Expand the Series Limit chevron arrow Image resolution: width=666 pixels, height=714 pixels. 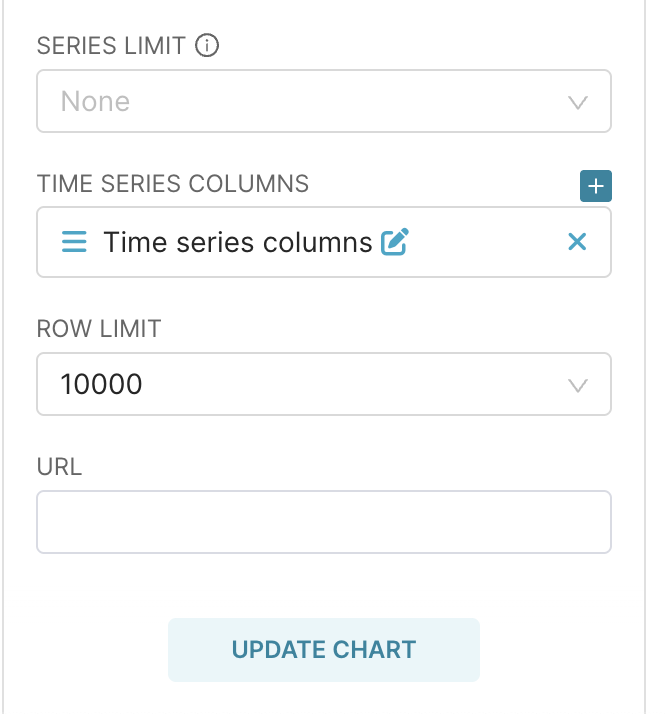[x=577, y=102]
